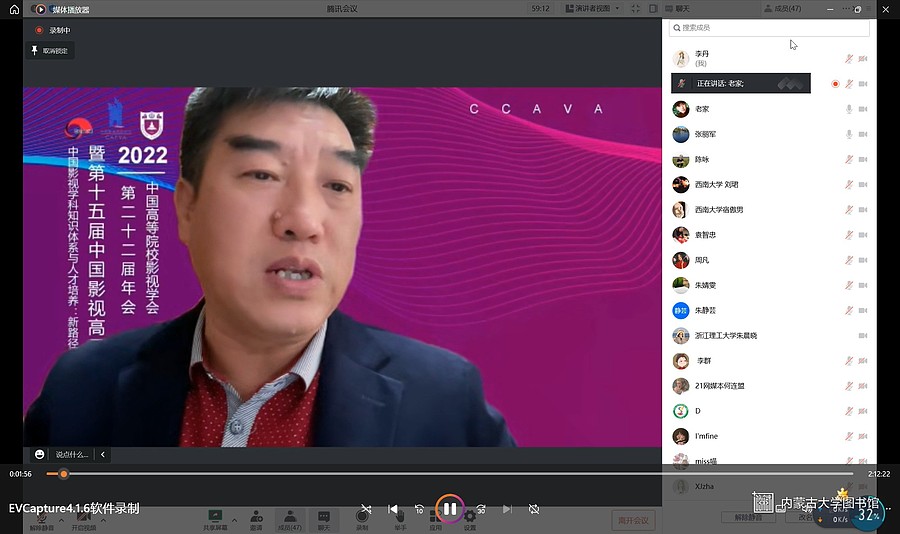Click the blue avatar of 朱静芸
This screenshot has width=900, height=534.
pos(681,311)
